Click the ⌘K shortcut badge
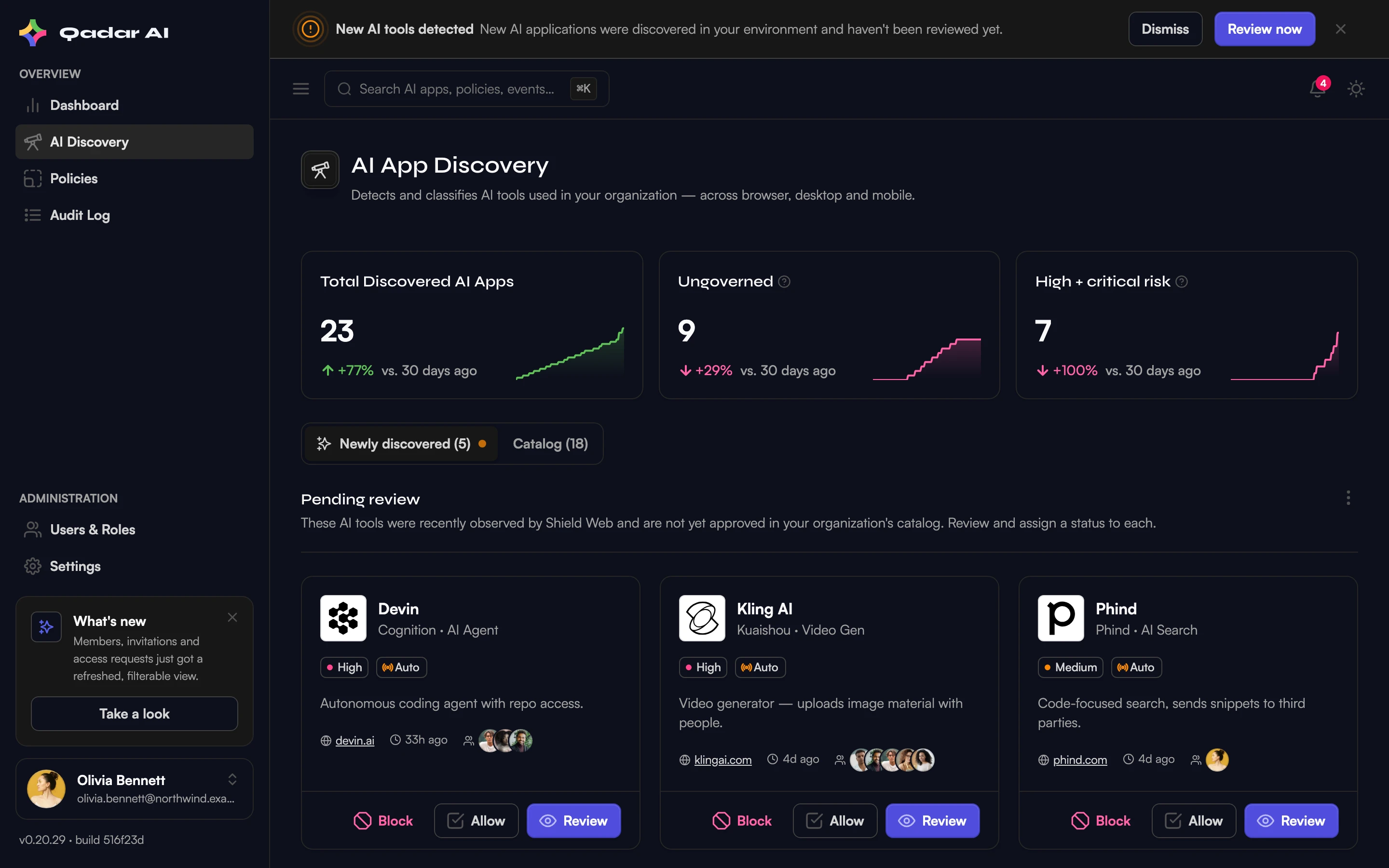1389x868 pixels. click(583, 89)
